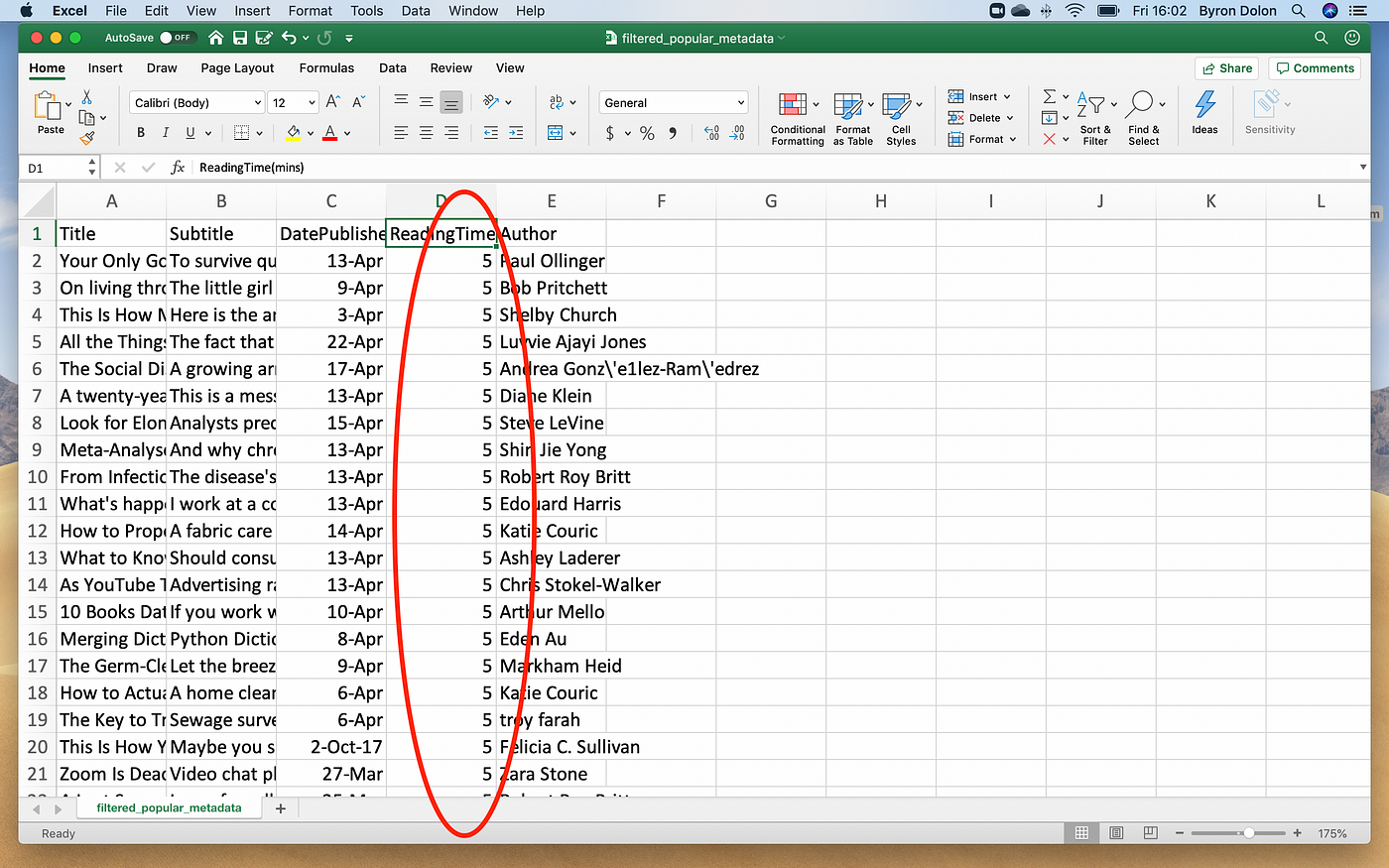Click the Paste clipboard icon
The height and width of the screenshot is (868, 1389).
48,106
